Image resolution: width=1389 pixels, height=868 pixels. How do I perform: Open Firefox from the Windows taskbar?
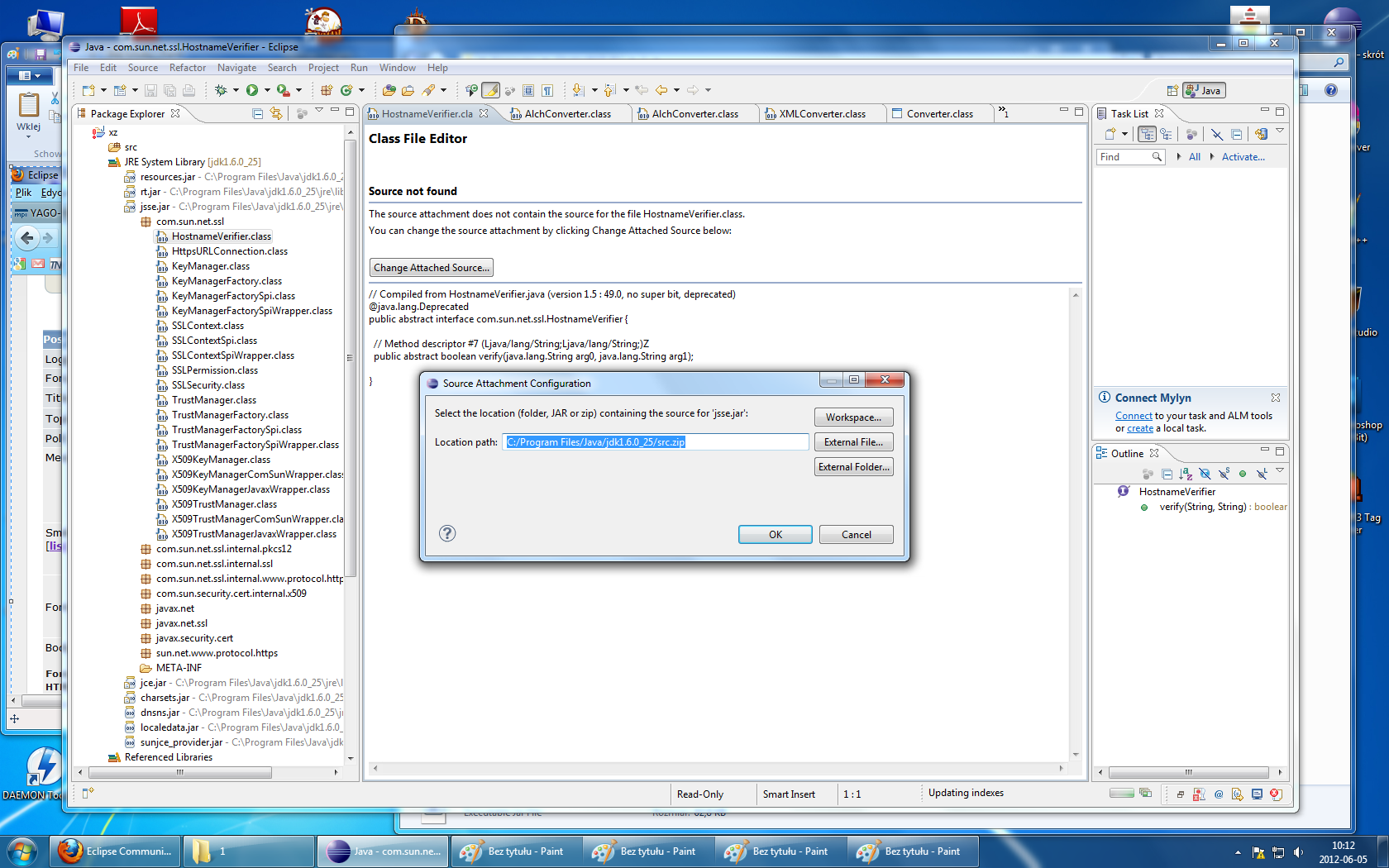point(116,851)
